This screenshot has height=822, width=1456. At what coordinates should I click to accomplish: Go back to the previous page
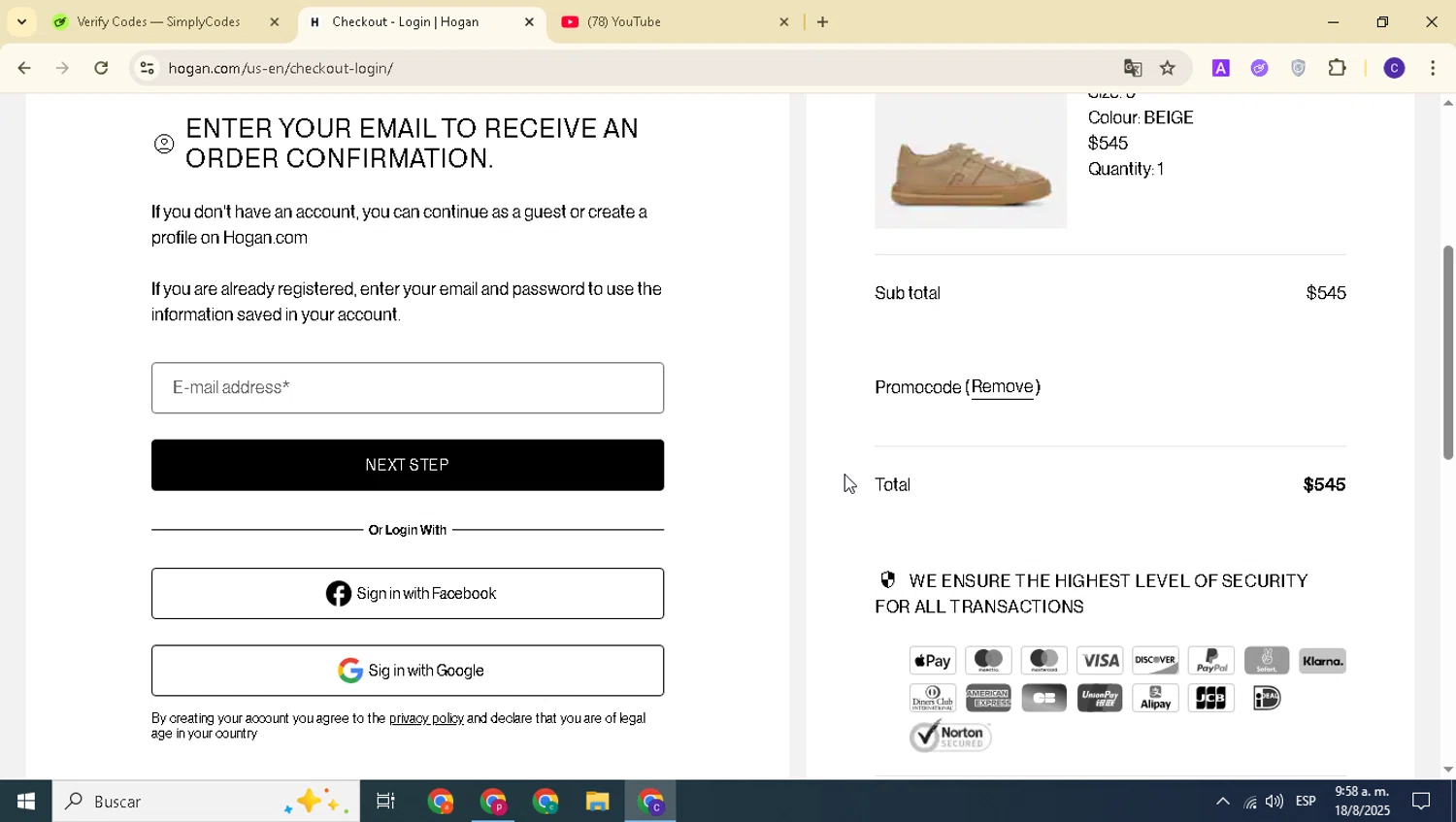pyautogui.click(x=24, y=68)
